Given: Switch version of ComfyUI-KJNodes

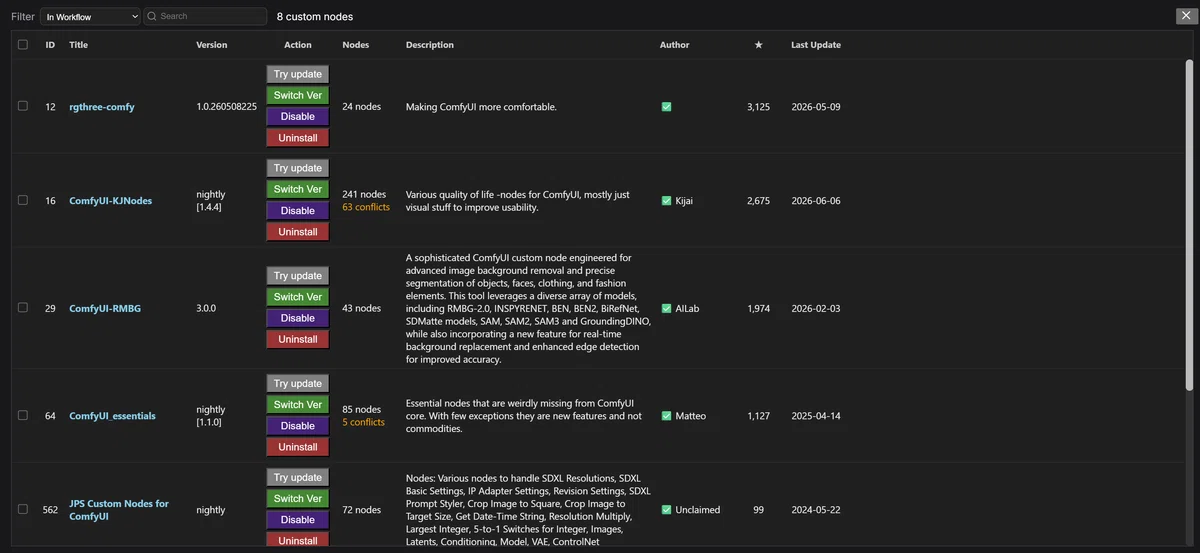Looking at the screenshot, I should [298, 189].
